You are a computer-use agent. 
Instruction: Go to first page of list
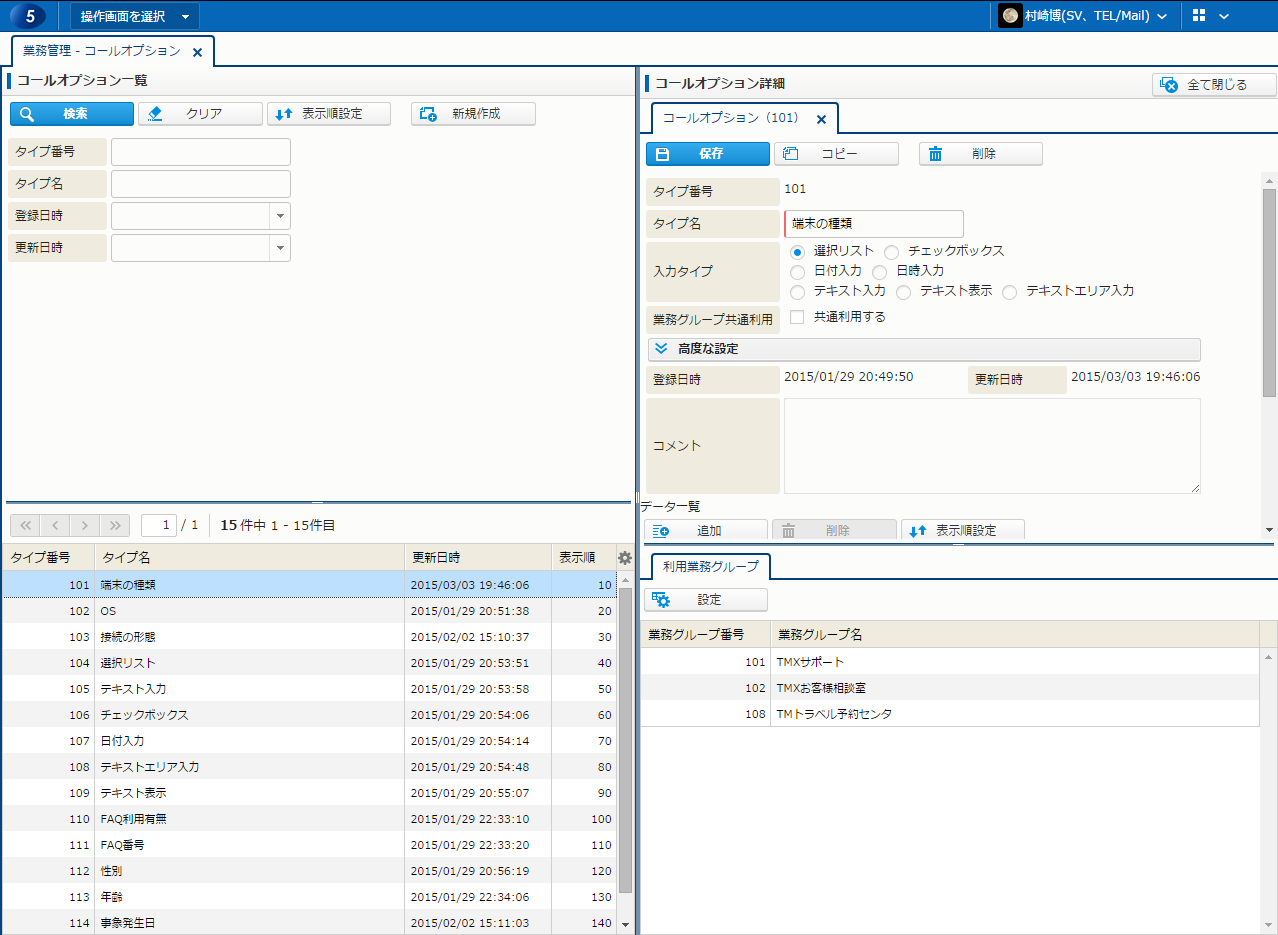[x=26, y=525]
